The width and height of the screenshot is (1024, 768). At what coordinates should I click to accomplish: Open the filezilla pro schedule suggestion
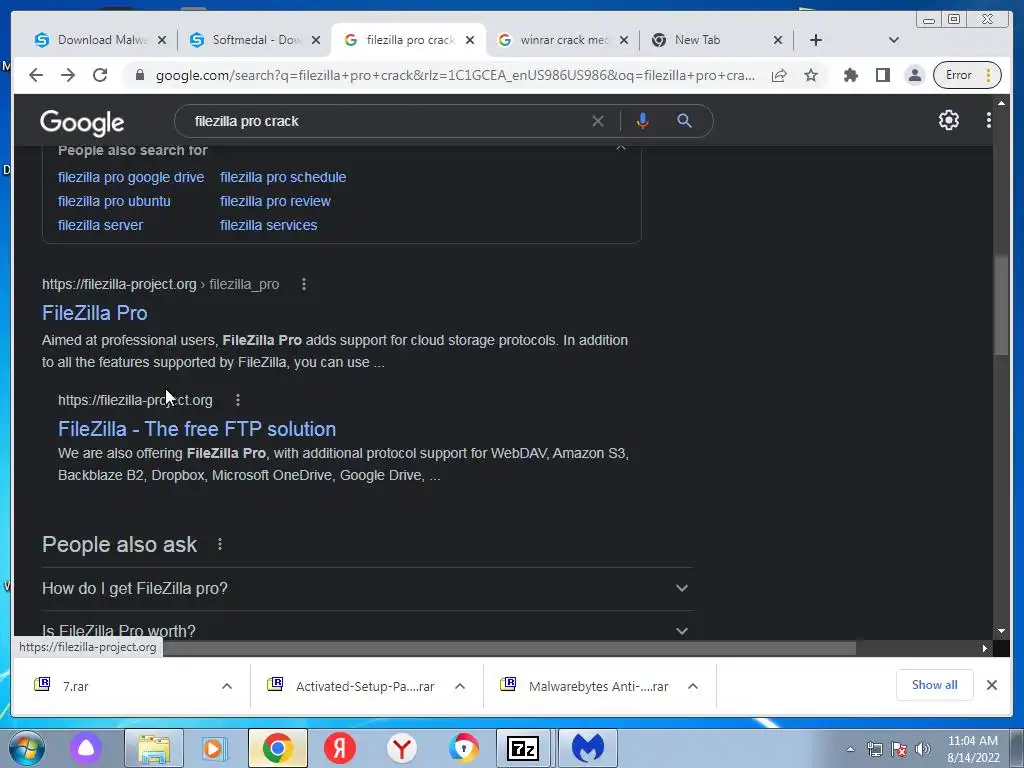click(x=283, y=177)
